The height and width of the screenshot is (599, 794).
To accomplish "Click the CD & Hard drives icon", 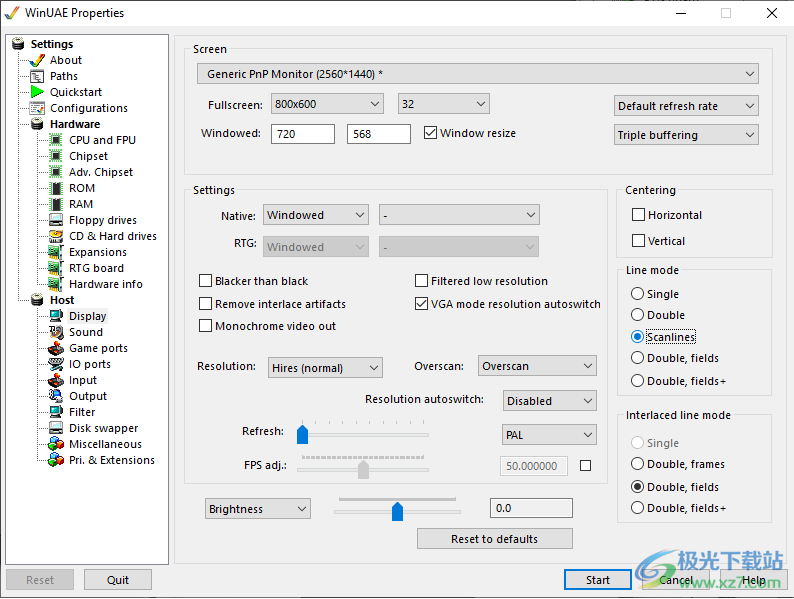I will click(56, 236).
